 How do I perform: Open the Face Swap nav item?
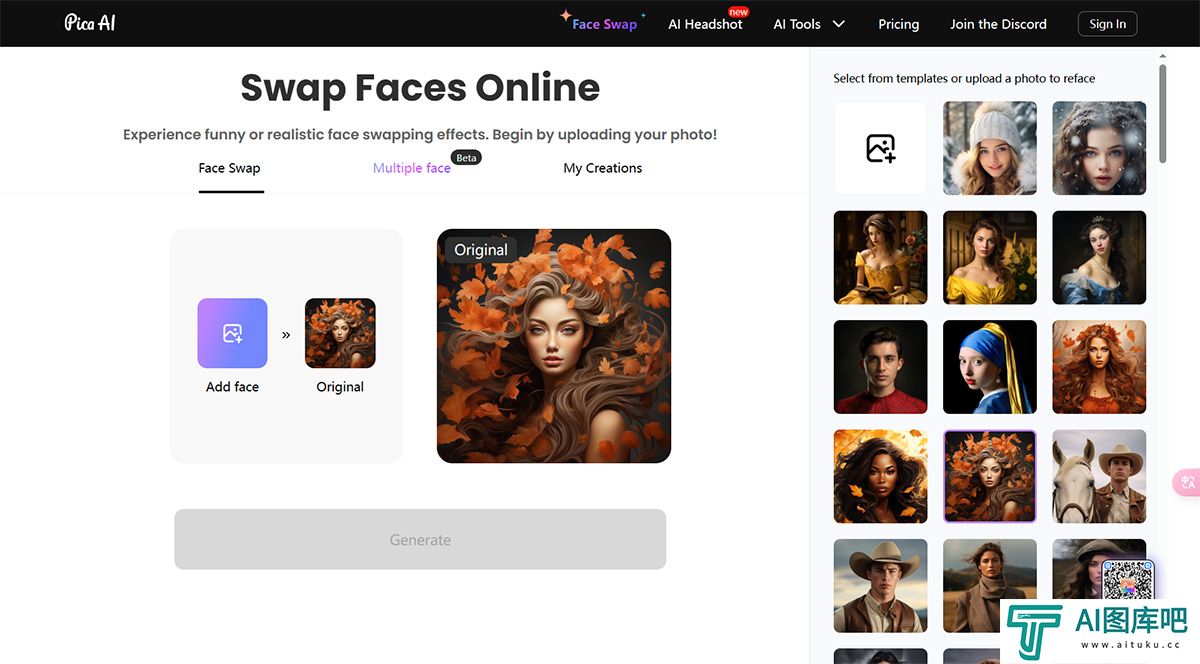tap(604, 24)
